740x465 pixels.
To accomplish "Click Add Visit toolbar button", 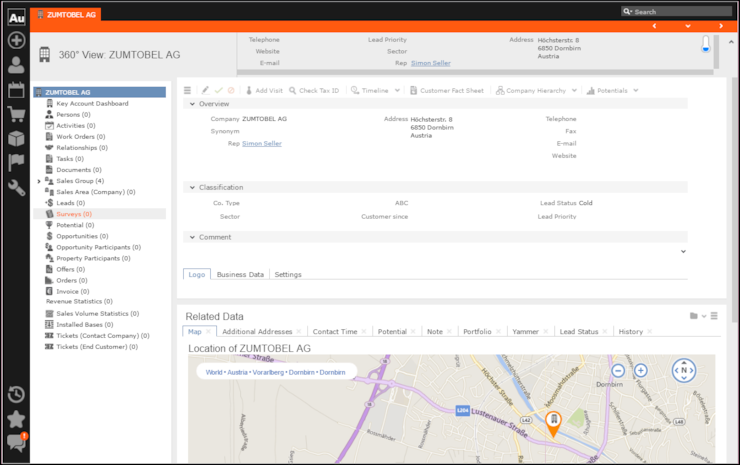I will 264,90.
